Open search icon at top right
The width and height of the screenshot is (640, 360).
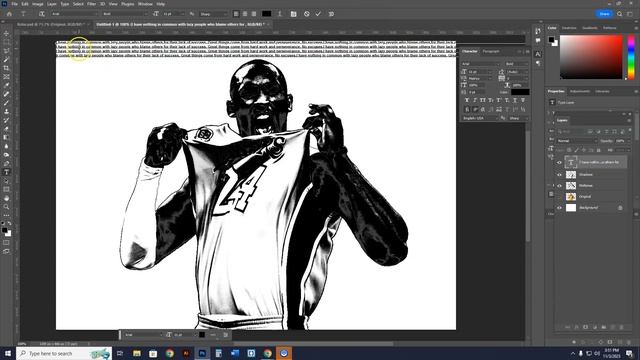click(620, 14)
